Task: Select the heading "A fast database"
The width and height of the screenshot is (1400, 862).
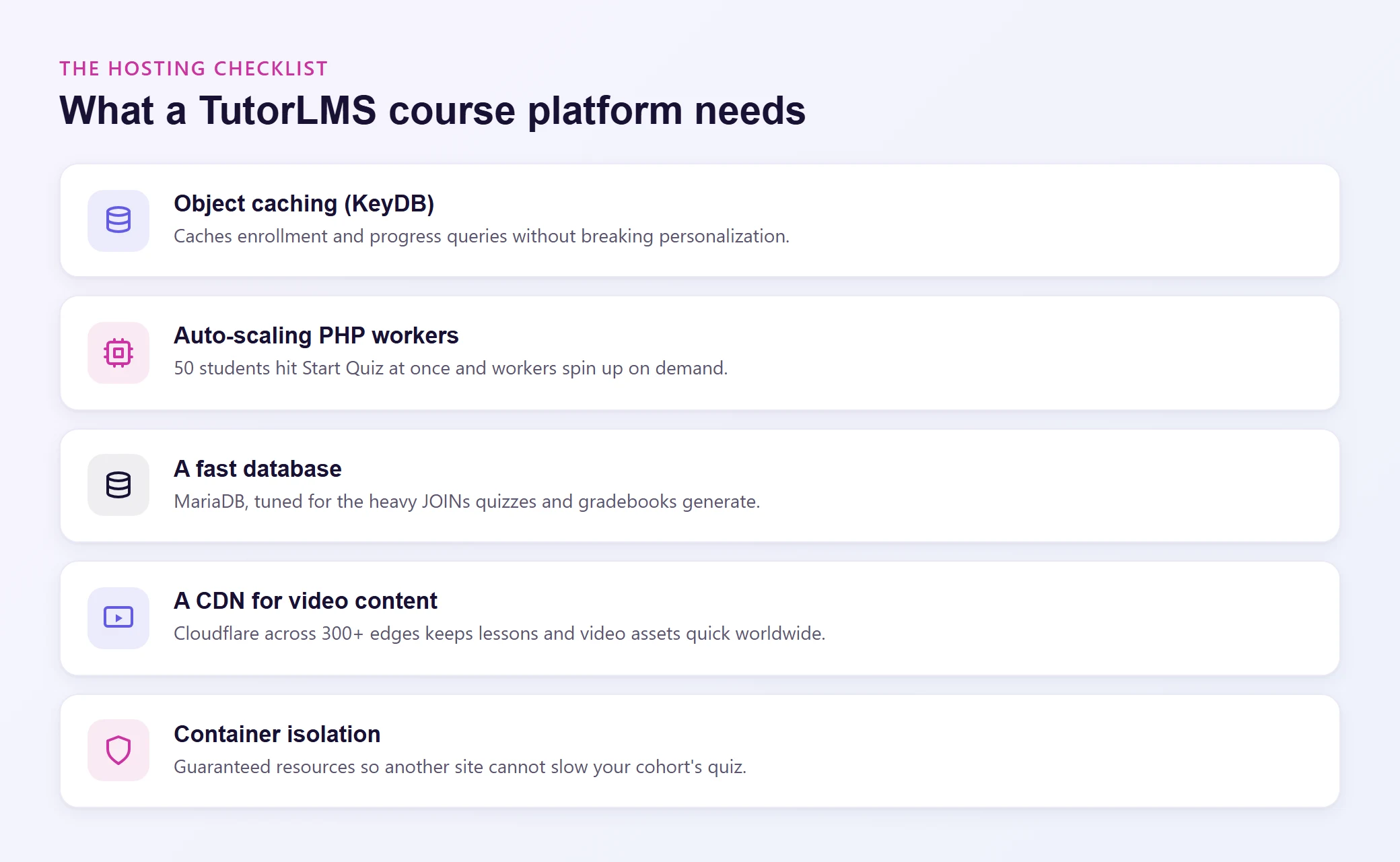Action: point(258,469)
